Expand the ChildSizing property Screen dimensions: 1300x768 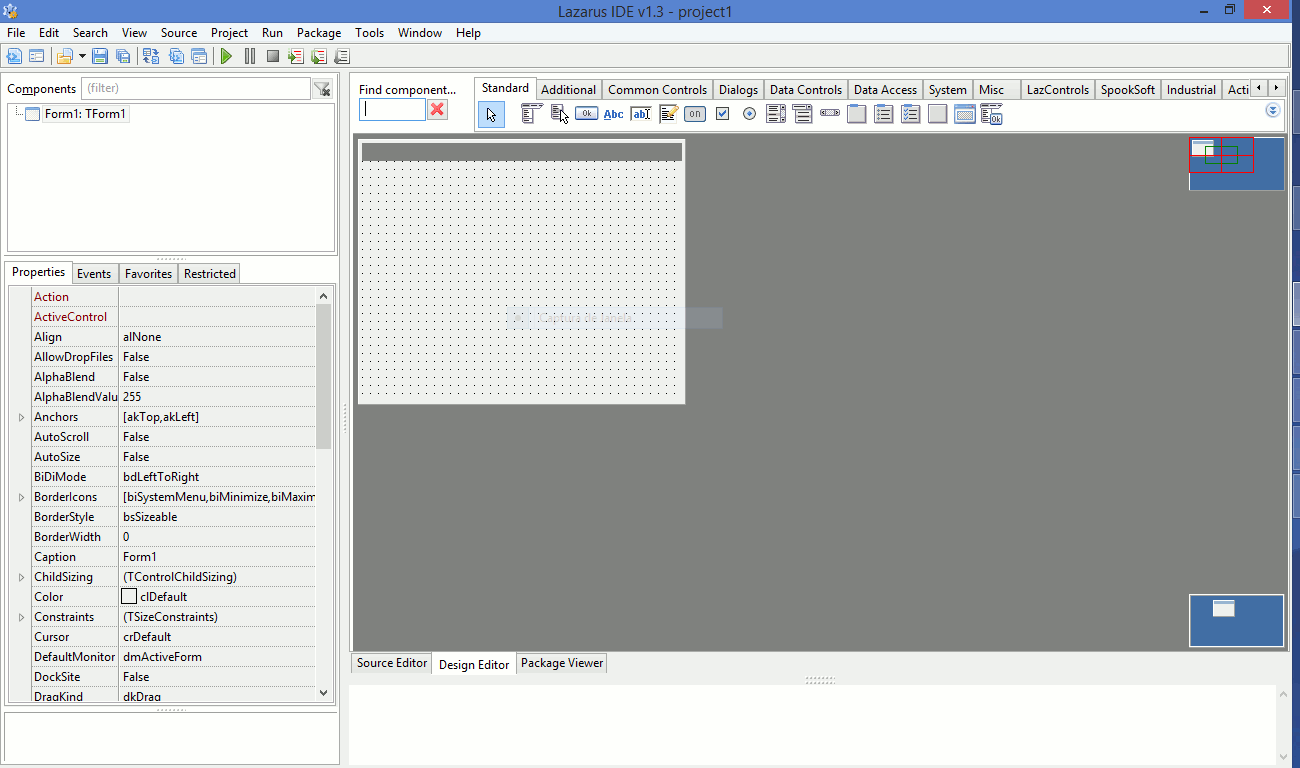(x=22, y=577)
